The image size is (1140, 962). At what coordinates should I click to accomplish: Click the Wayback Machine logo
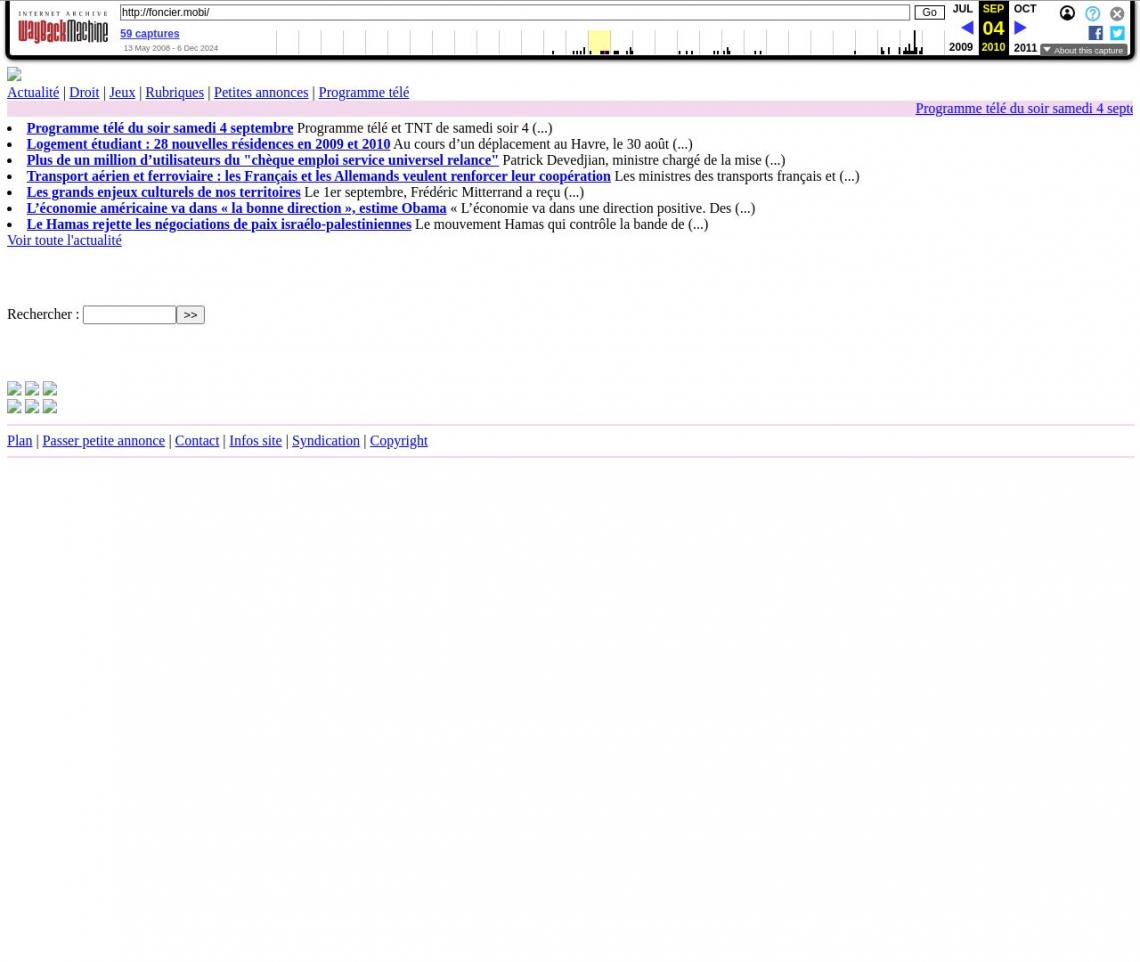(x=63, y=29)
